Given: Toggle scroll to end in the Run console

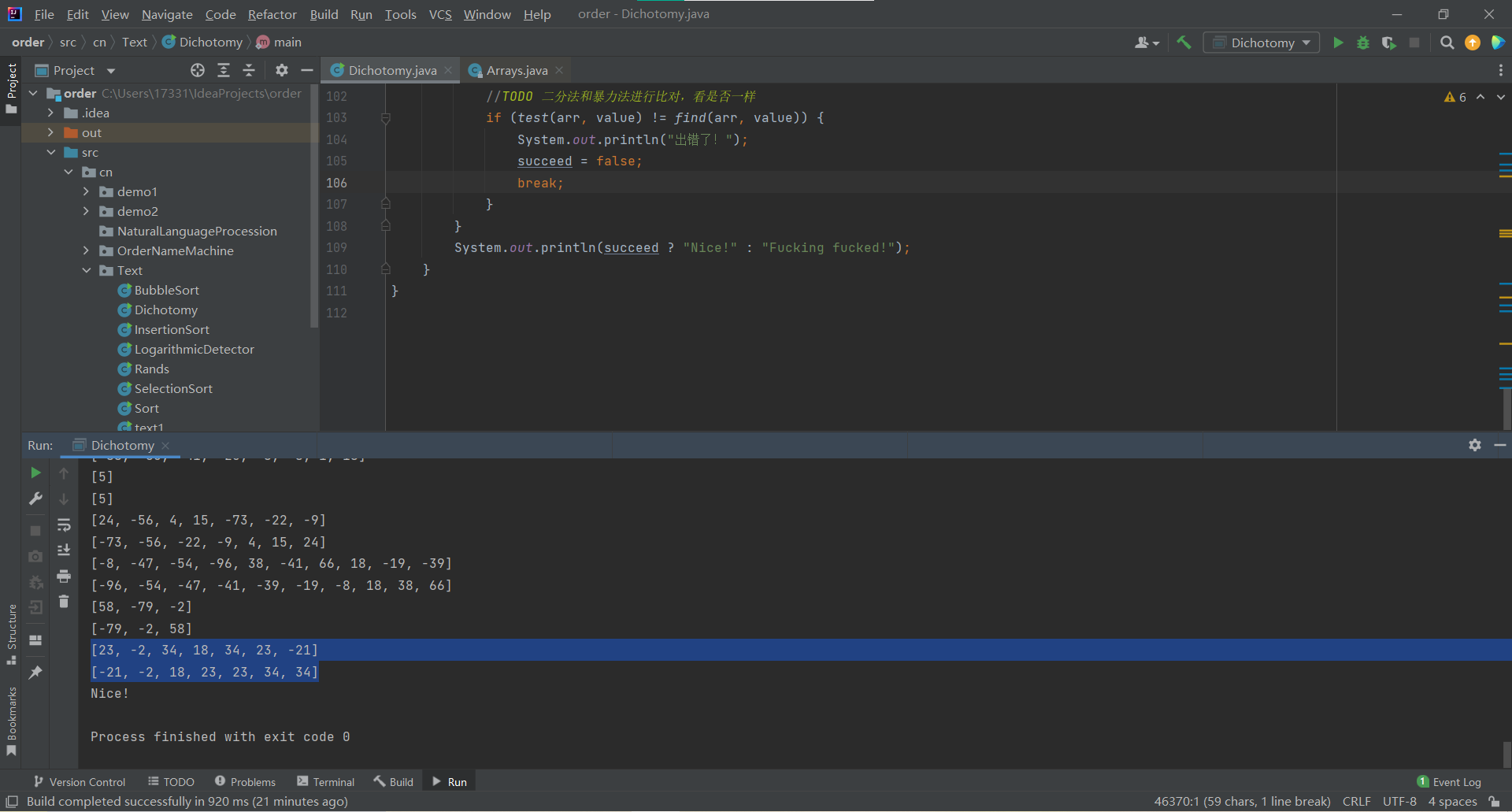Looking at the screenshot, I should (x=64, y=551).
